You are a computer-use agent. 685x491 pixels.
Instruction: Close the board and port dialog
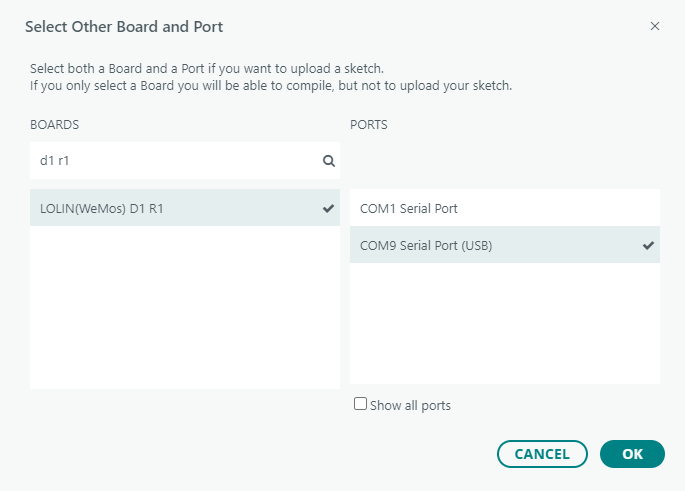tap(655, 26)
